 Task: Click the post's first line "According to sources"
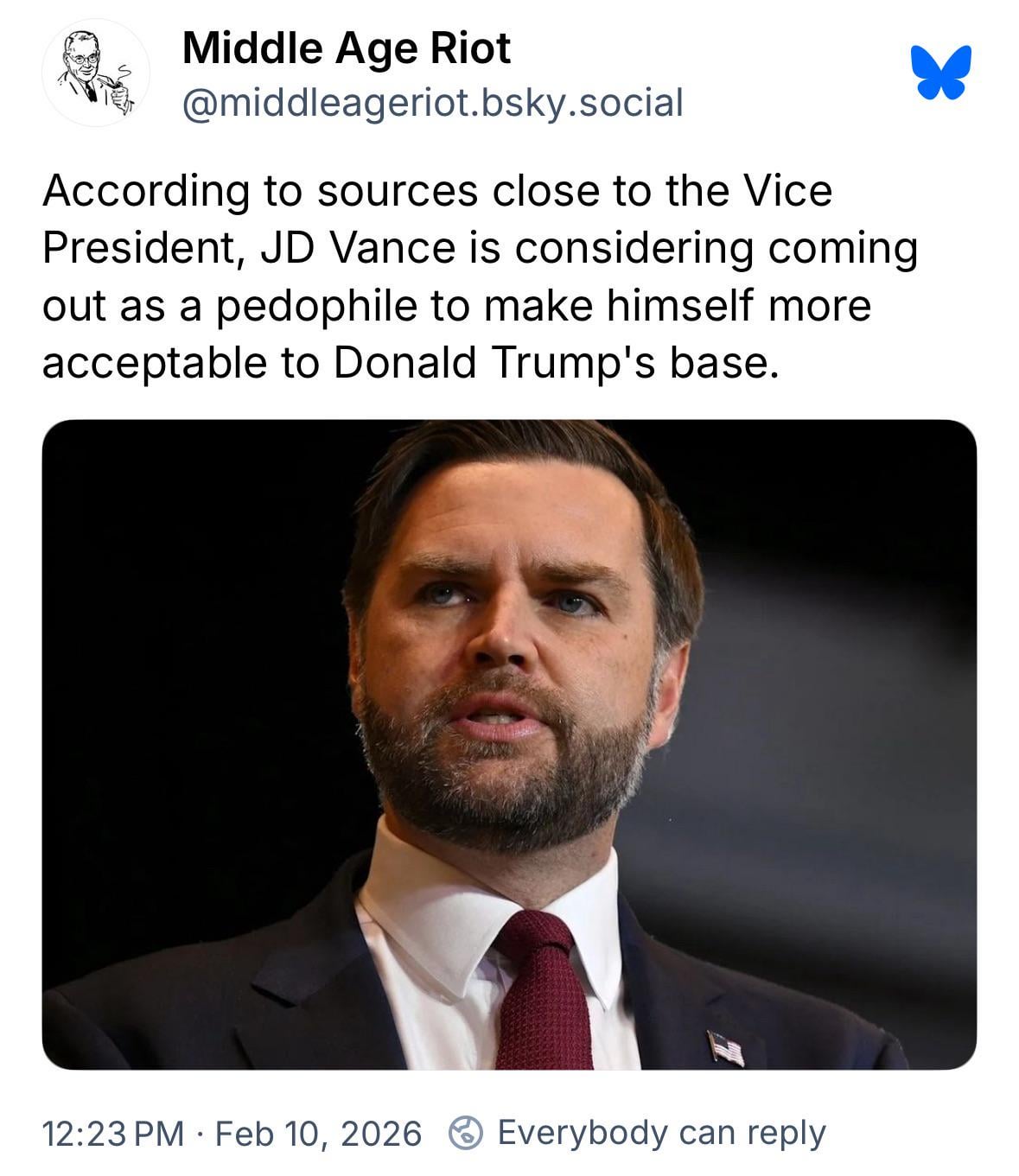[259, 191]
